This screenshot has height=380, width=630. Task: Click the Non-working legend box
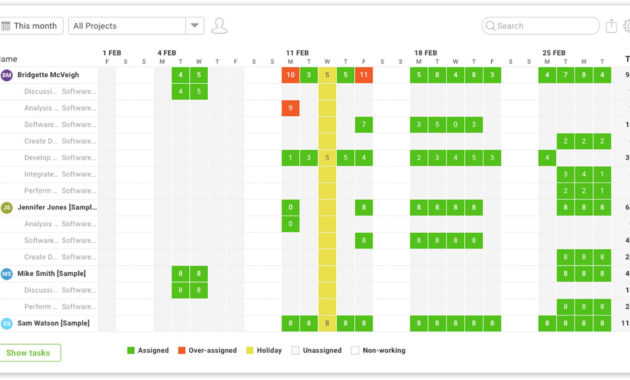click(355, 350)
